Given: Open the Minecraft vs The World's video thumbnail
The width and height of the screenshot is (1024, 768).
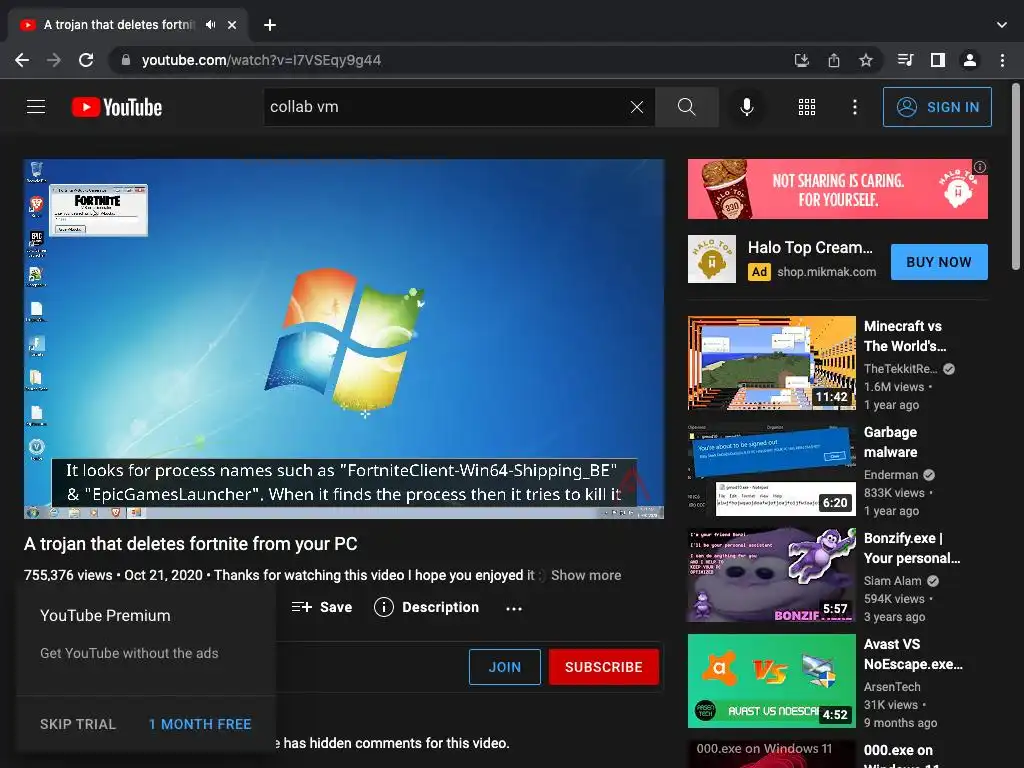Looking at the screenshot, I should 771,363.
